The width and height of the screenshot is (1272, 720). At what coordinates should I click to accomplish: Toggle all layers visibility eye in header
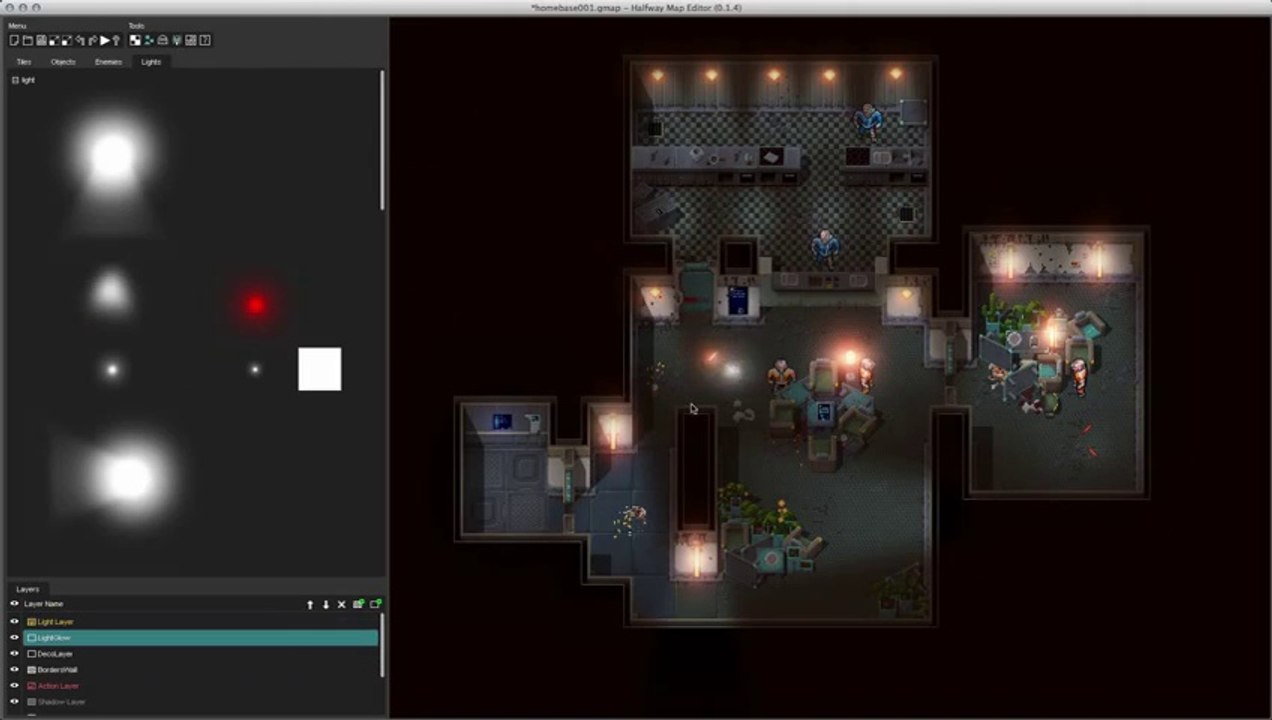click(x=14, y=604)
